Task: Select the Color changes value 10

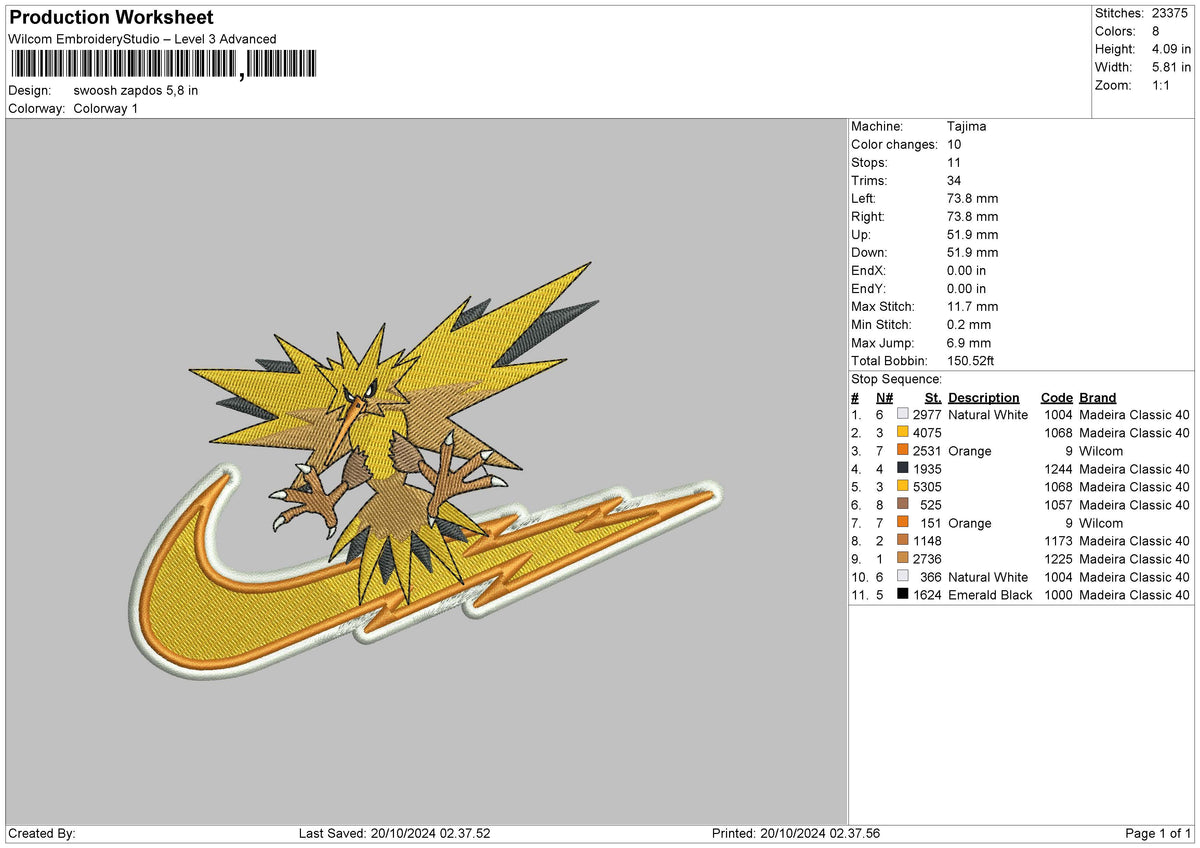Action: [x=954, y=144]
